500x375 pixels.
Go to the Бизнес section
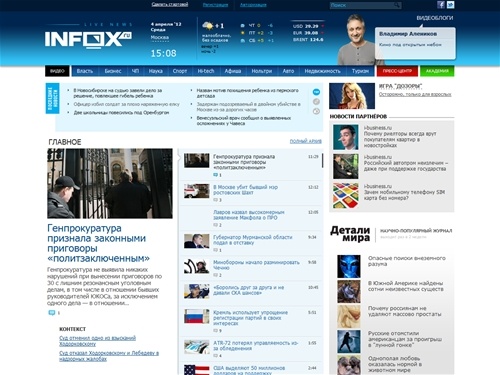coord(113,71)
